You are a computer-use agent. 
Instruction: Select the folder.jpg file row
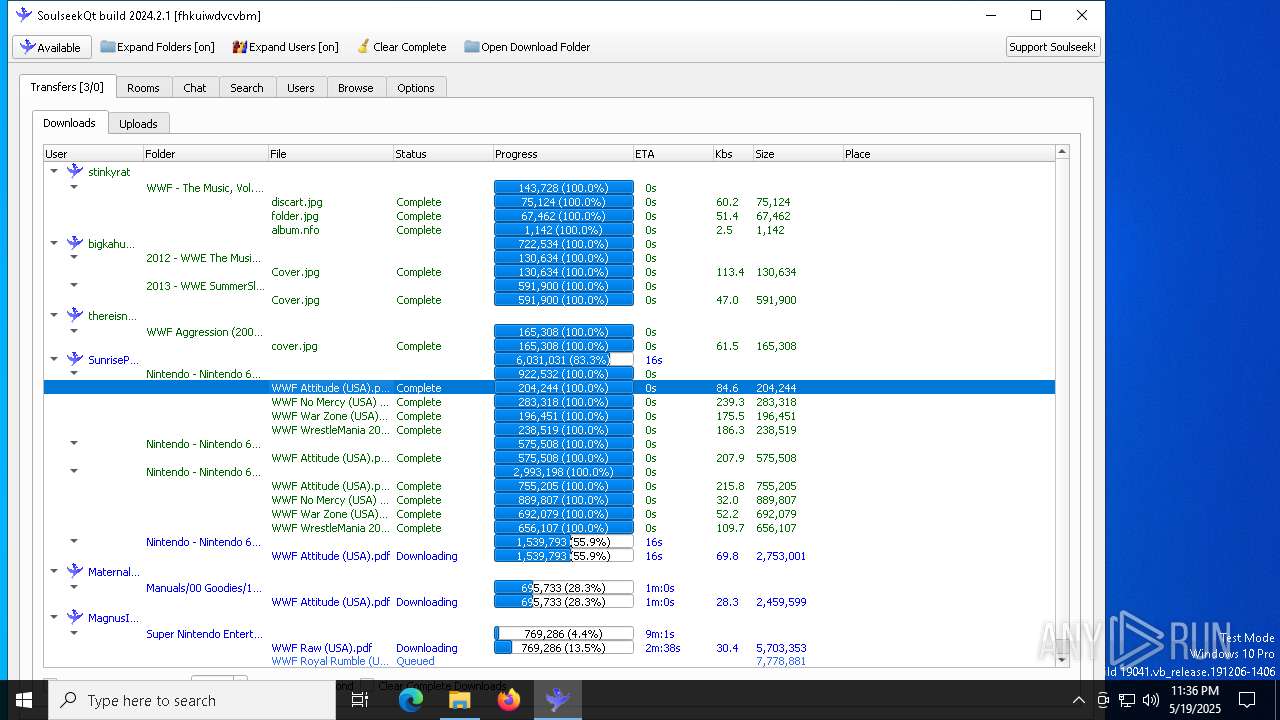pos(549,216)
